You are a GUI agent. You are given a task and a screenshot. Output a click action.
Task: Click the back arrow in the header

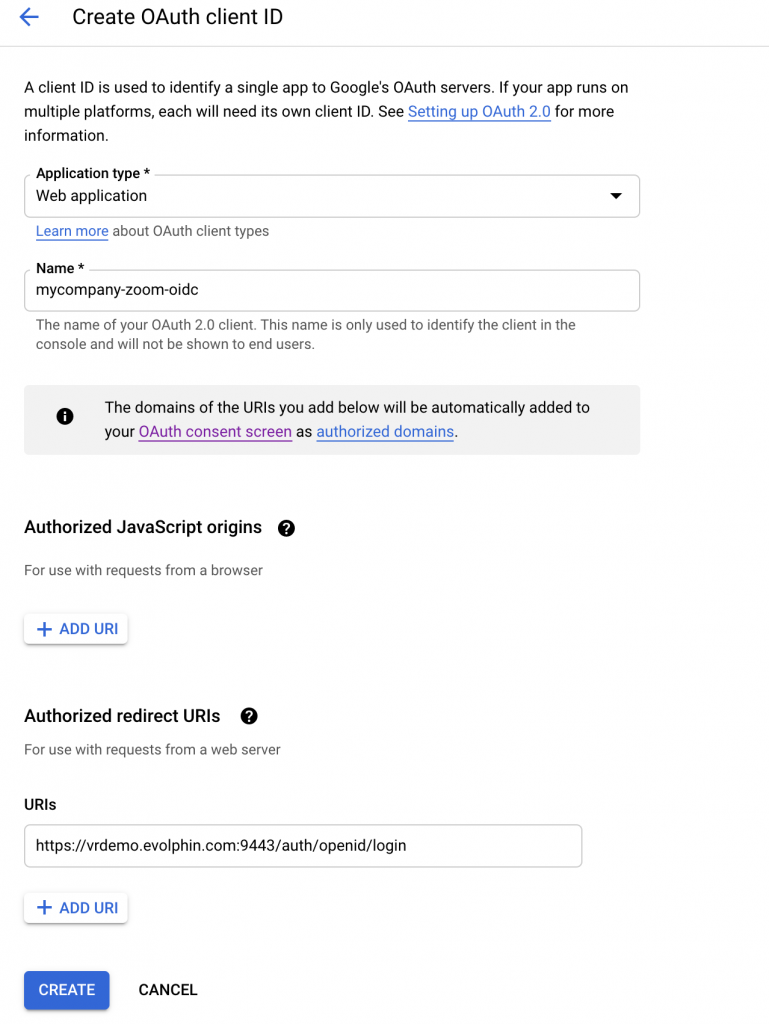click(x=29, y=17)
